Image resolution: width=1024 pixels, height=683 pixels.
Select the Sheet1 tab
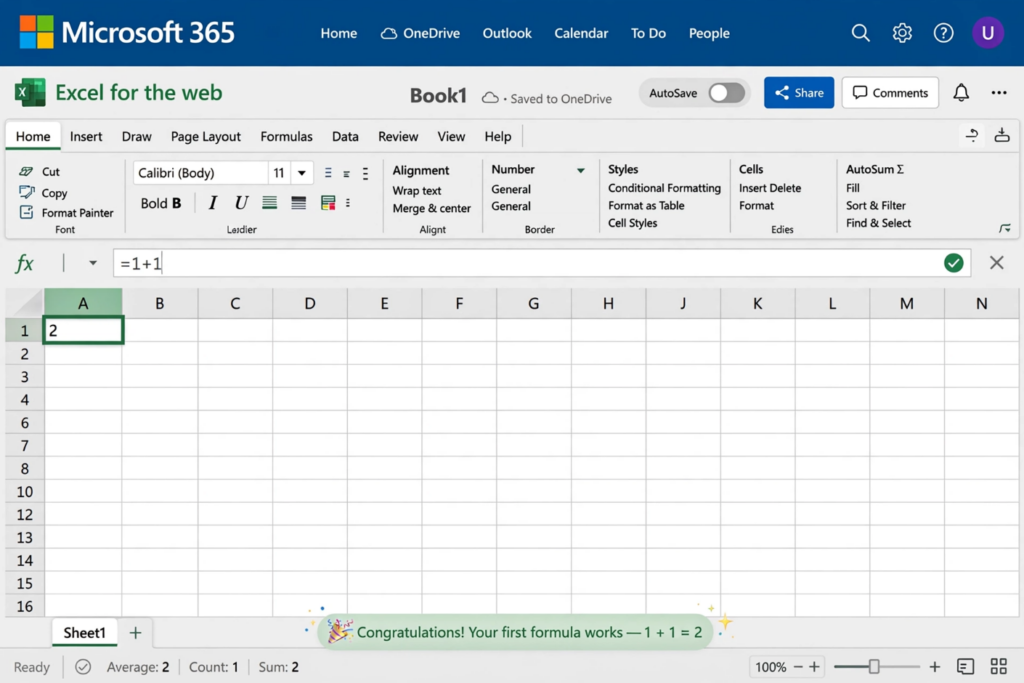(84, 633)
